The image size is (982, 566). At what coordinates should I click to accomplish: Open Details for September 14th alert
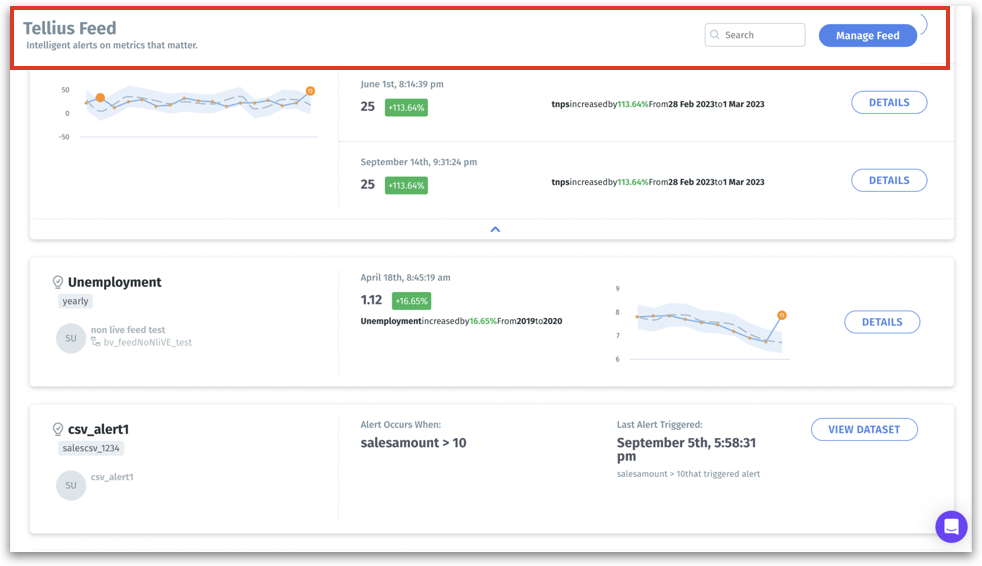[x=888, y=180]
